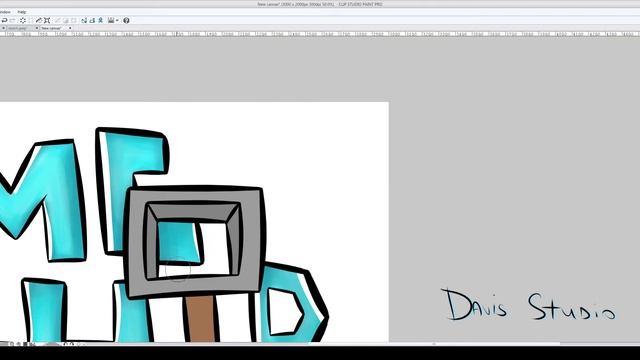Image resolution: width=640 pixels, height=360 pixels.
Task: Toggle Snap to Special Ruler
Action: tap(92, 20)
